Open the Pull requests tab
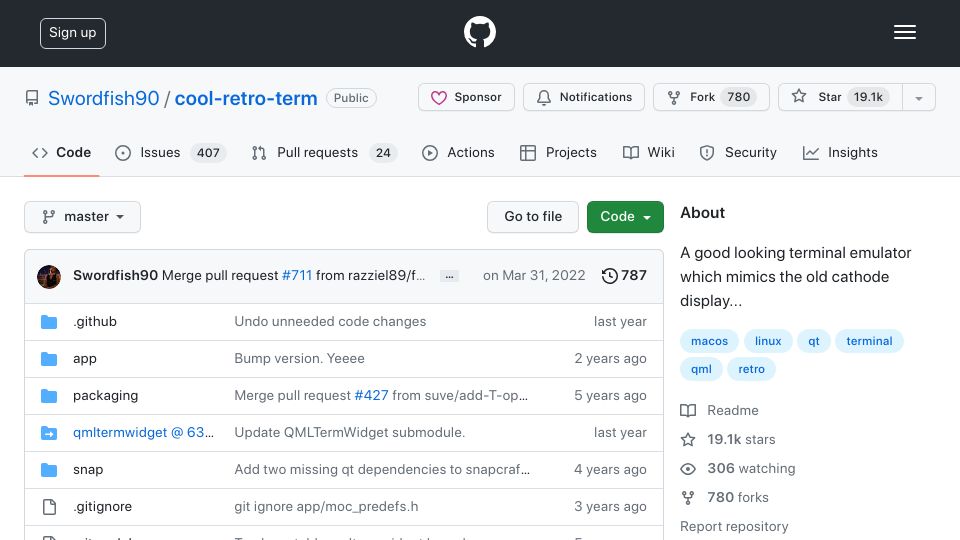960x540 pixels. [324, 152]
